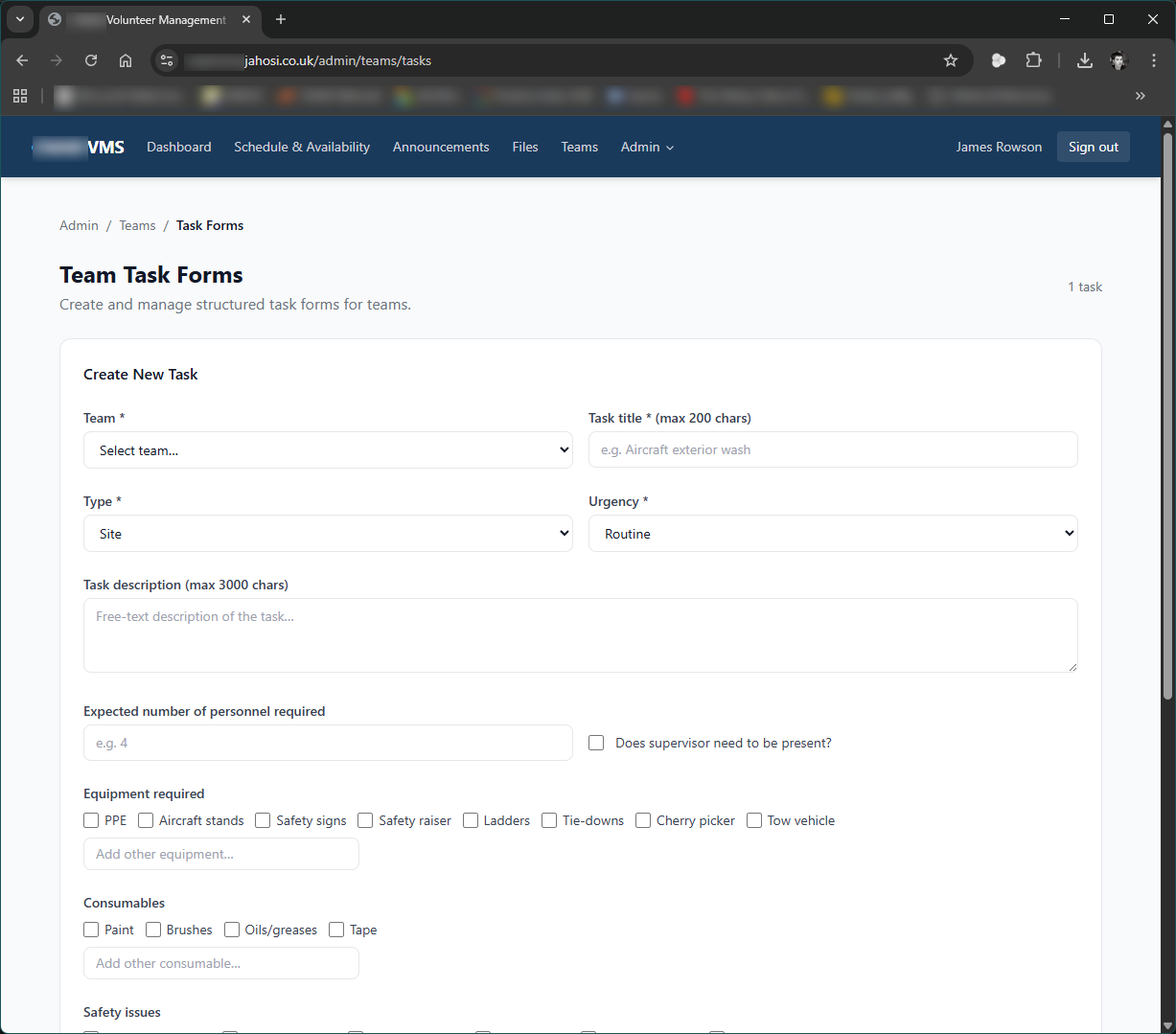The height and width of the screenshot is (1034, 1176).
Task: Open the Dashboard nav item
Action: coord(179,147)
